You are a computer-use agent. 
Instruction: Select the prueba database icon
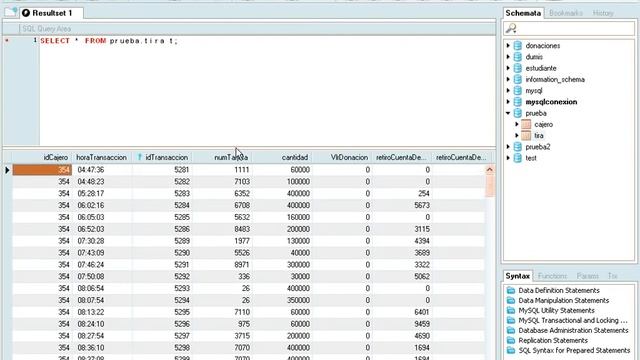[x=518, y=113]
